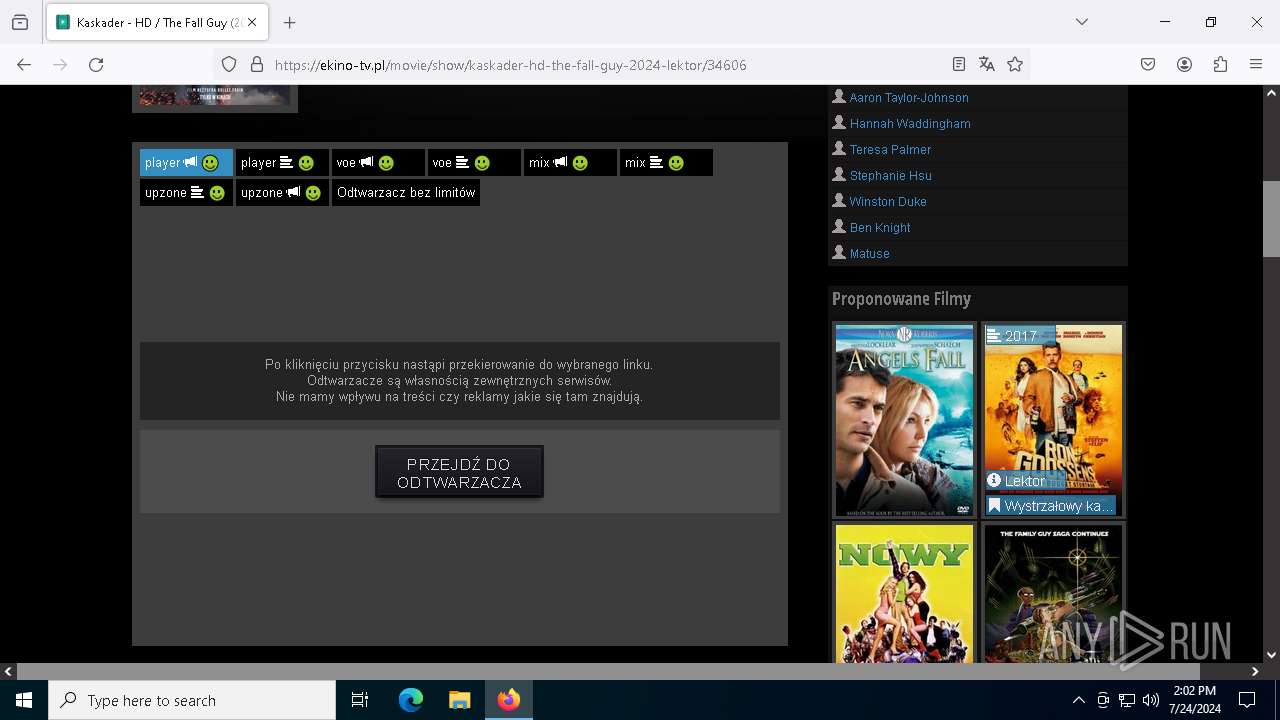Select the upzone subtitles tab
The width and height of the screenshot is (1280, 720).
pyautogui.click(x=186, y=192)
